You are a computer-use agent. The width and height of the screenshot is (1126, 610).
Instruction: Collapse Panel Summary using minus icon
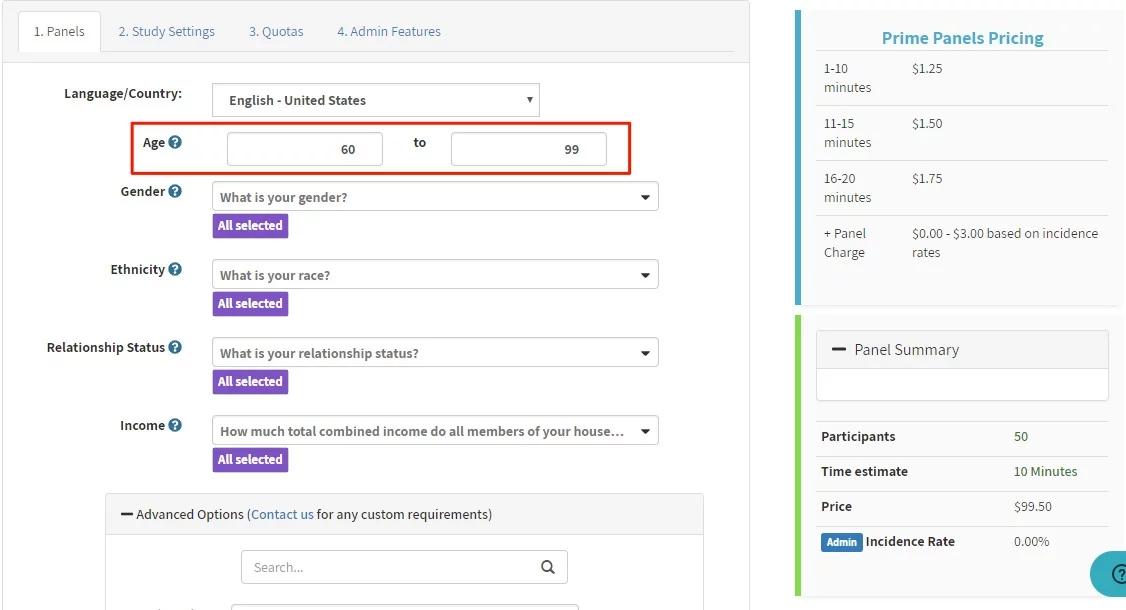pyautogui.click(x=838, y=350)
